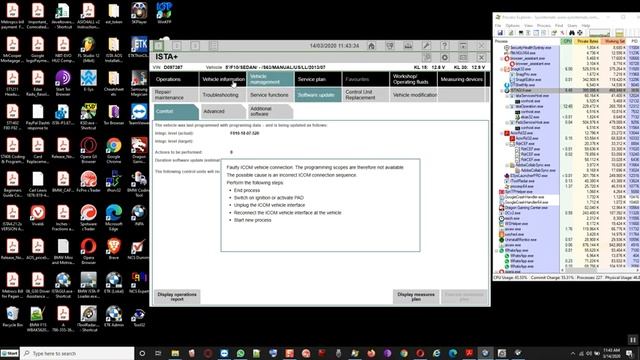Viewport: 640px width, 360px height.
Task: Open the ISTA+ help question mark icon
Action: [444, 46]
